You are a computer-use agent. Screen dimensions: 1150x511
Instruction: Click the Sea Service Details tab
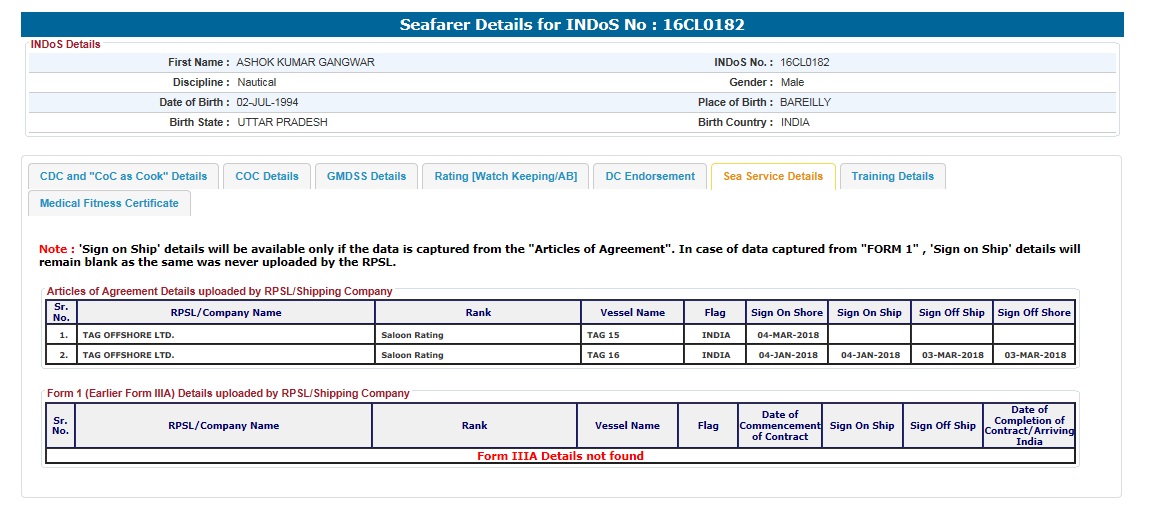pyautogui.click(x=773, y=176)
